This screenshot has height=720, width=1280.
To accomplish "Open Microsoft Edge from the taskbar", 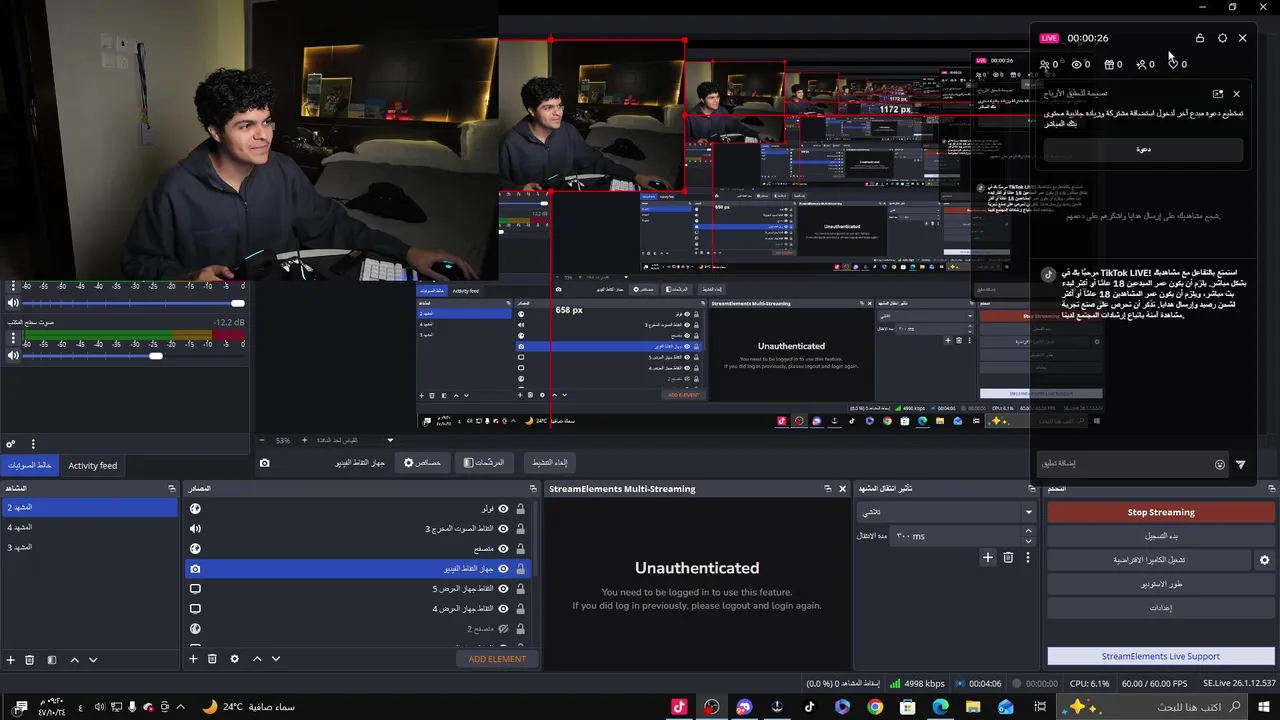I will pyautogui.click(x=940, y=706).
